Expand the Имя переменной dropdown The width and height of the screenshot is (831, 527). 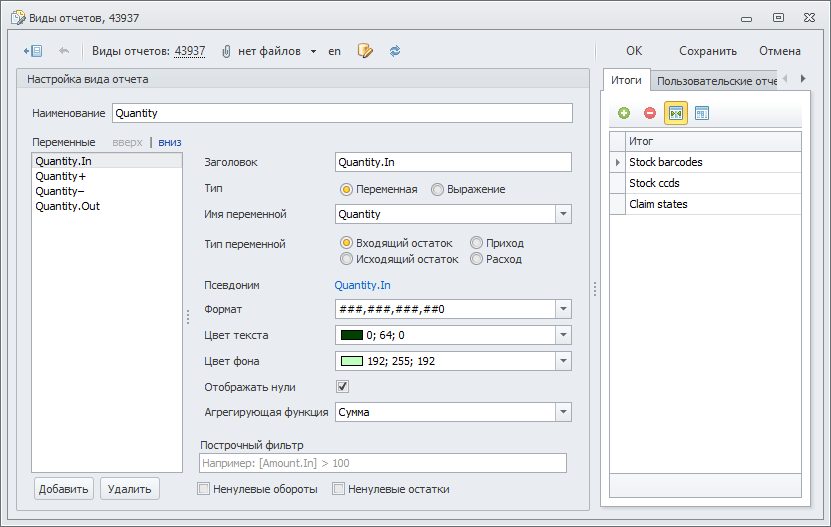tap(563, 214)
